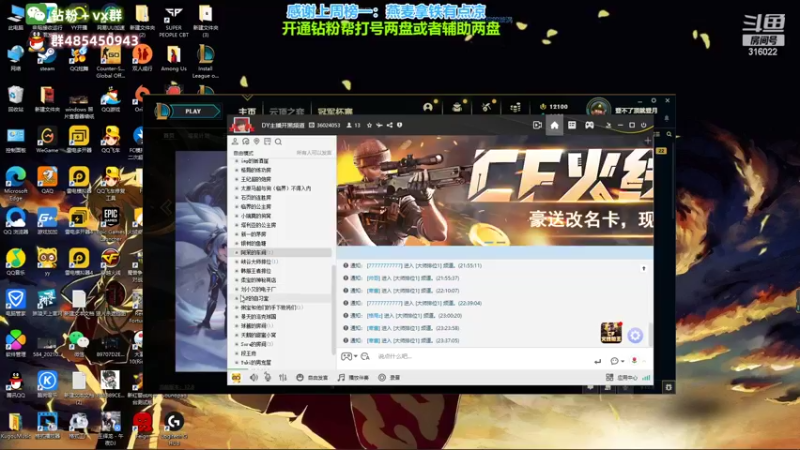Click the headset icon above channel list
The width and height of the screenshot is (800, 450).
246,141
